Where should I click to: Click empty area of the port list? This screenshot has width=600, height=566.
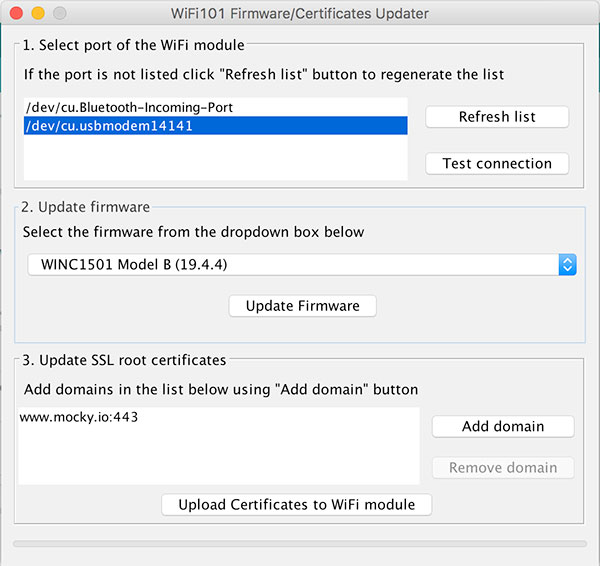coord(215,160)
